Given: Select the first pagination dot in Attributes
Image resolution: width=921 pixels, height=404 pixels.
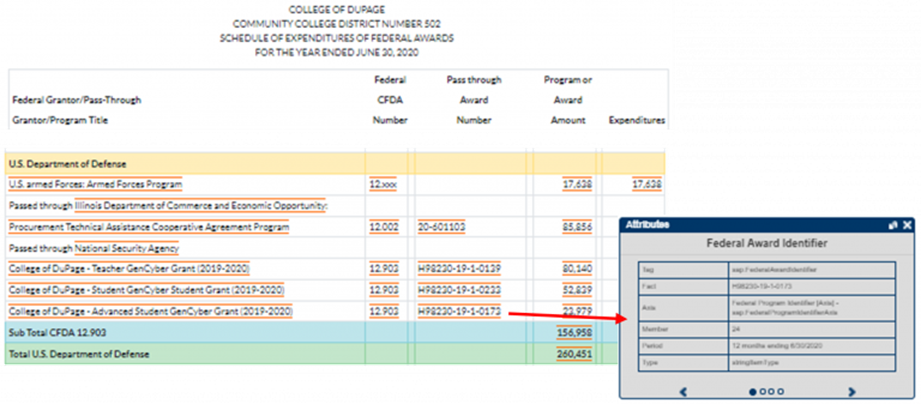Looking at the screenshot, I should tap(753, 392).
